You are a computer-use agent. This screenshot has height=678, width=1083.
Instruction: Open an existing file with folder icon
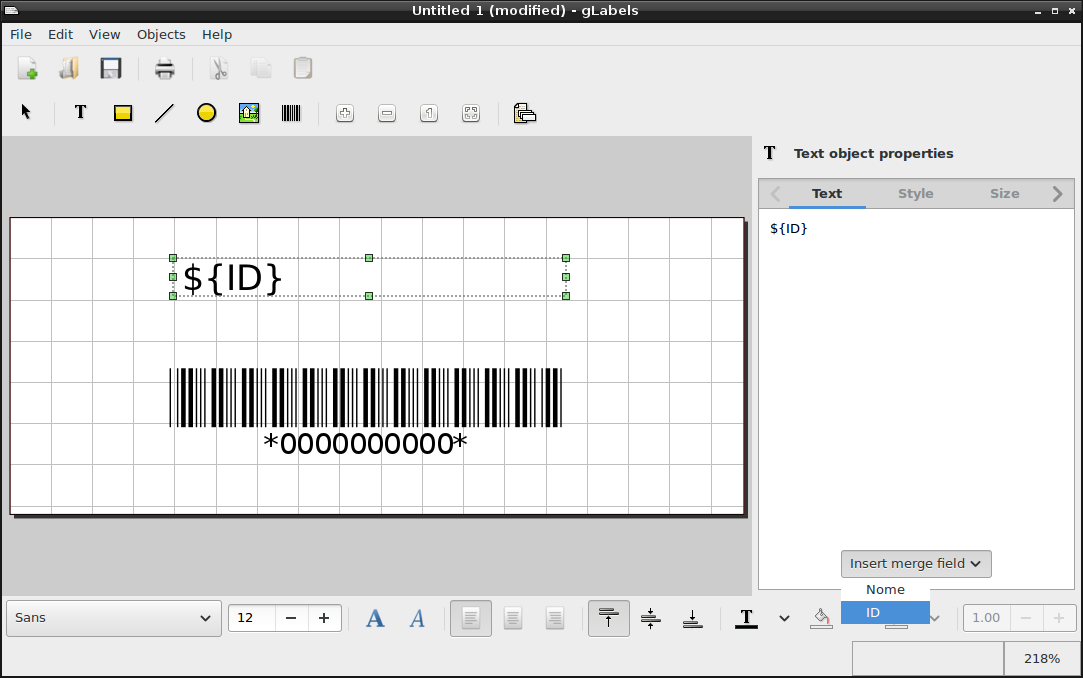69,68
